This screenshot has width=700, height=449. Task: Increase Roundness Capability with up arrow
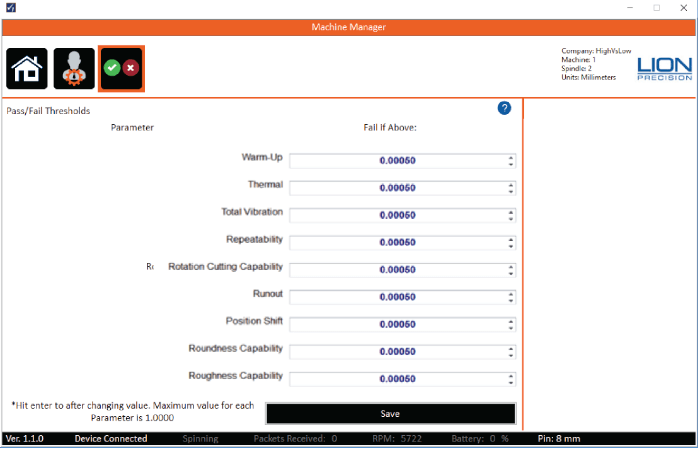[511, 349]
